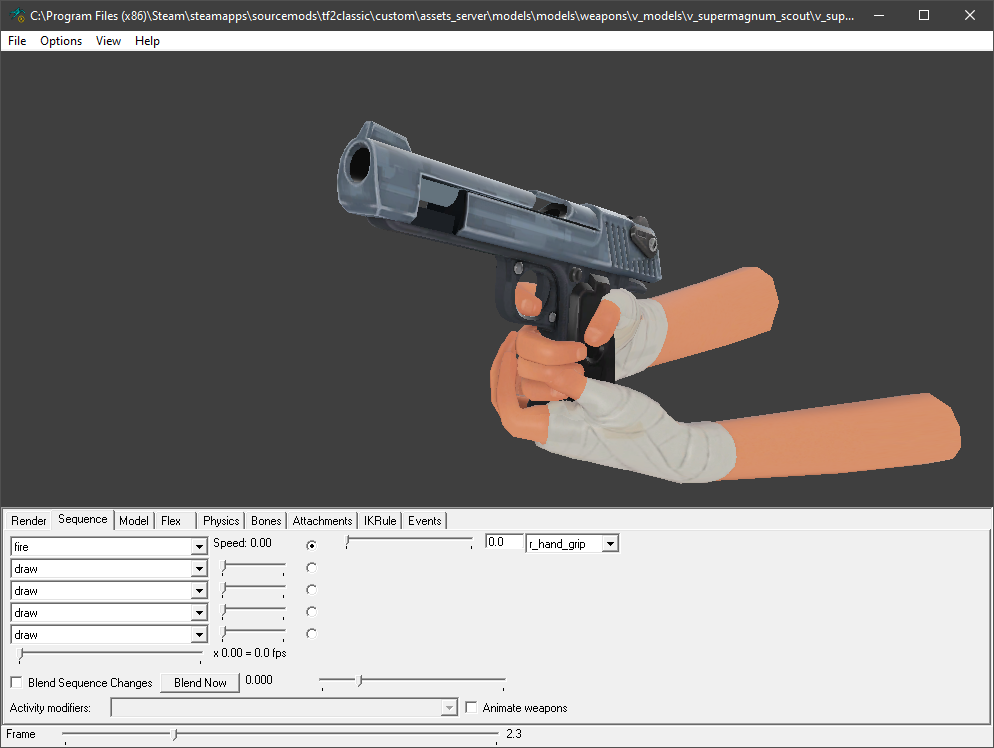Click the 'Activity modifiers:' label

(x=50, y=708)
